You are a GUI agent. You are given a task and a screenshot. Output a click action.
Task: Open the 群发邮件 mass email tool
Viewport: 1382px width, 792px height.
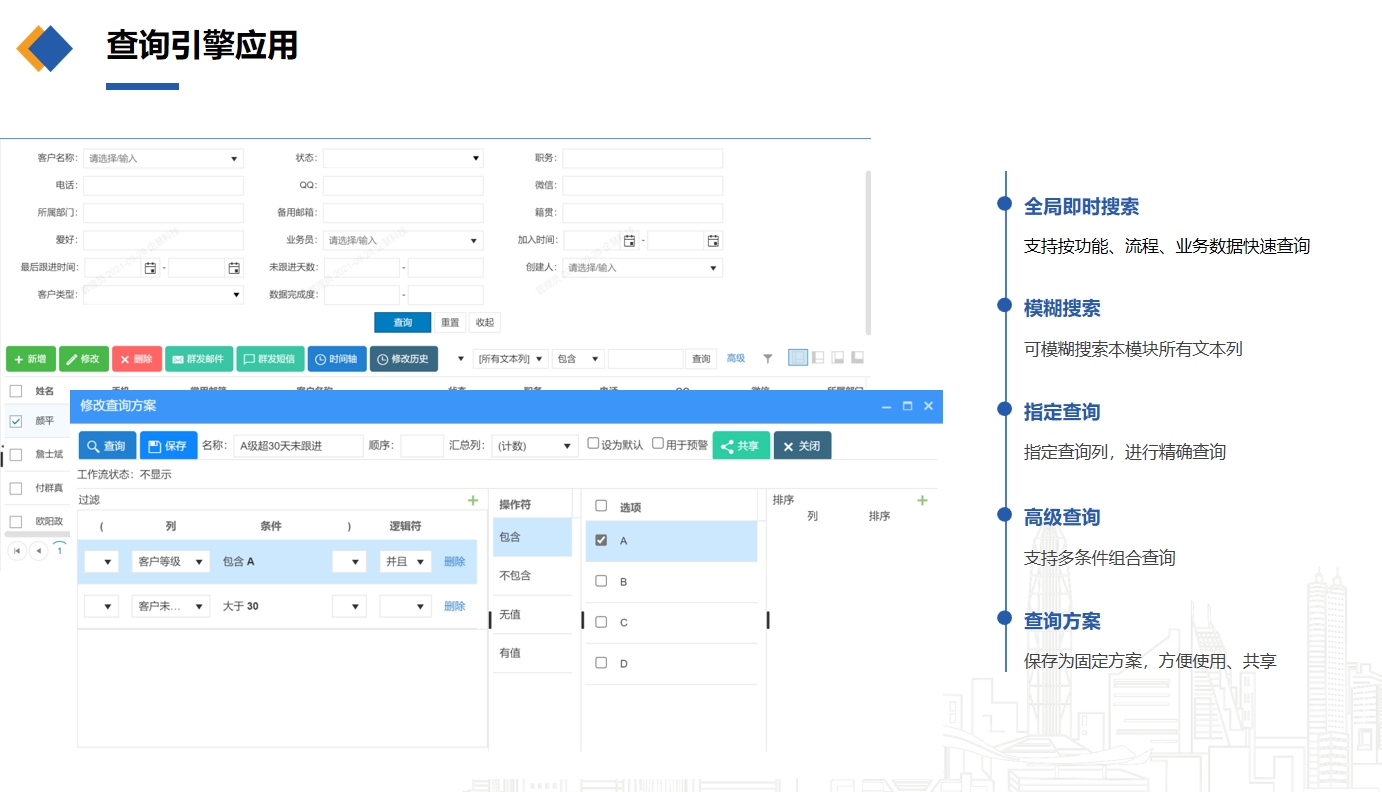(198, 359)
